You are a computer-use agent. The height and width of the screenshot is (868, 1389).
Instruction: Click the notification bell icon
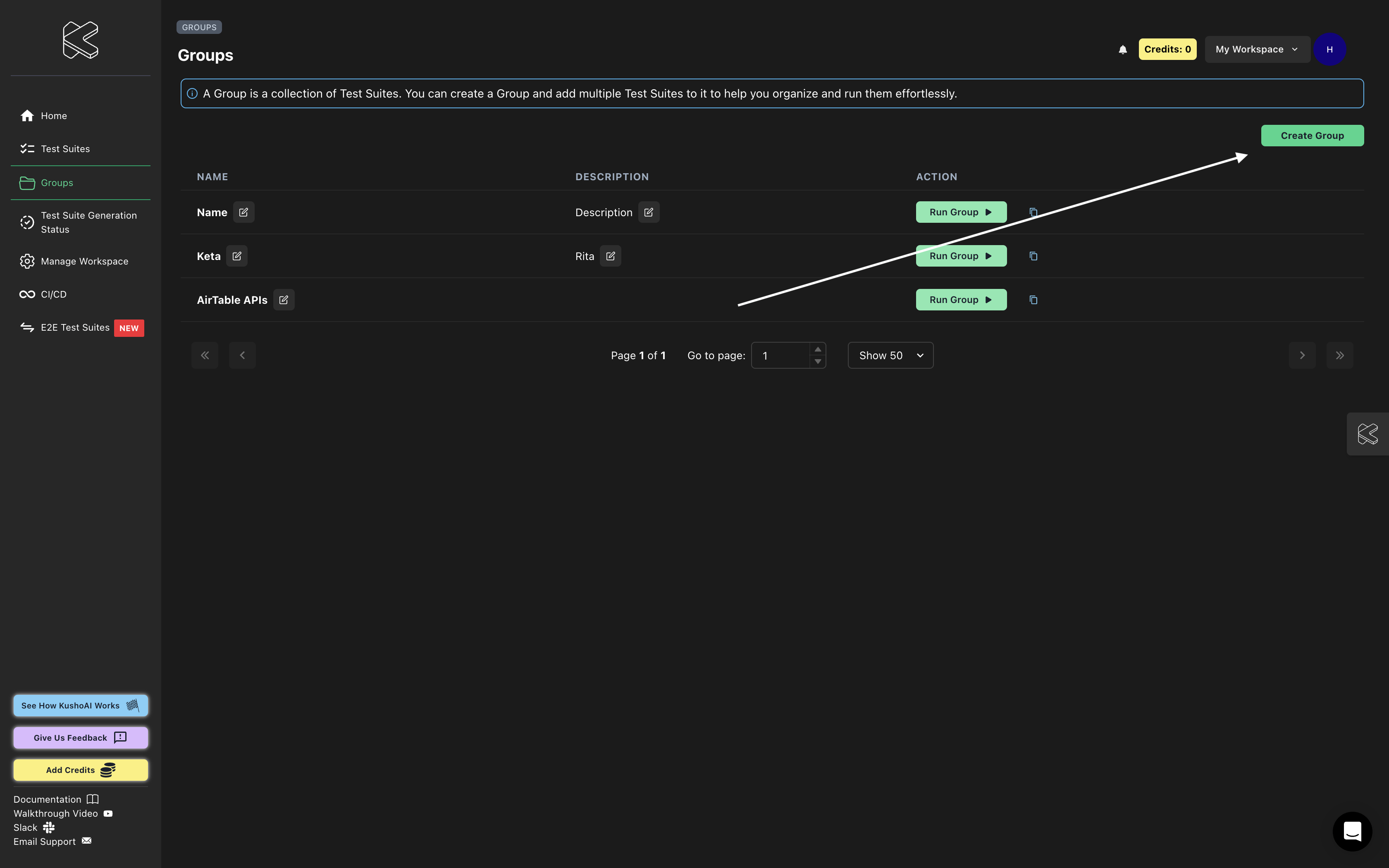(x=1123, y=49)
